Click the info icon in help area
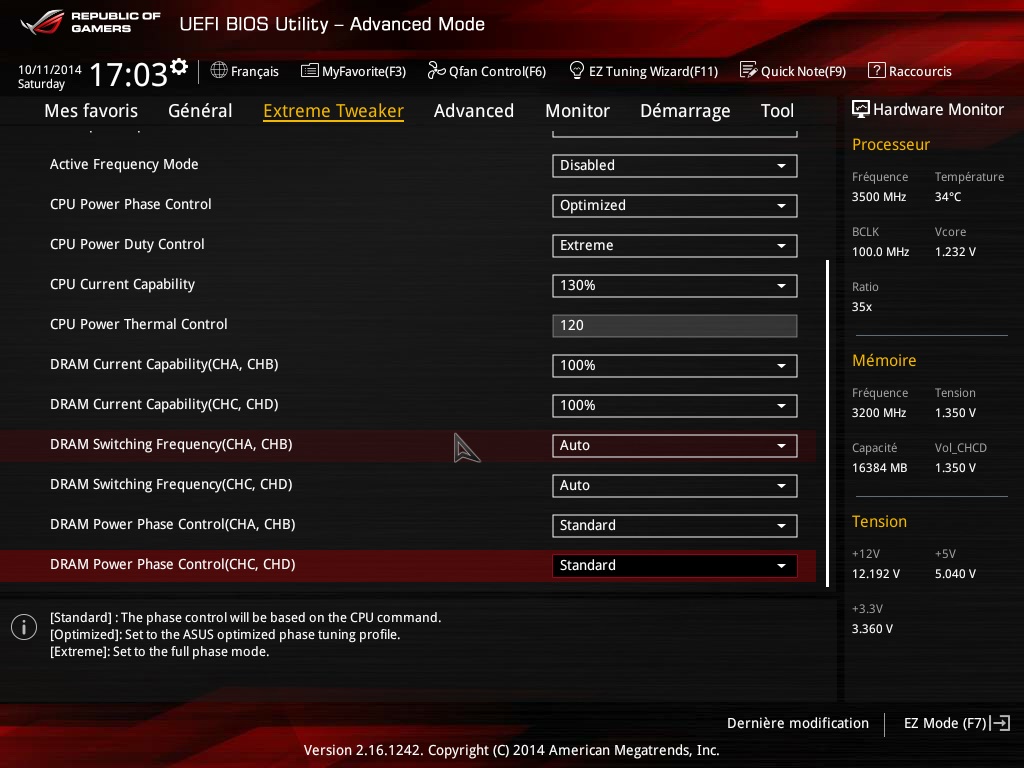Screen dimensions: 1024x768 point(23,627)
